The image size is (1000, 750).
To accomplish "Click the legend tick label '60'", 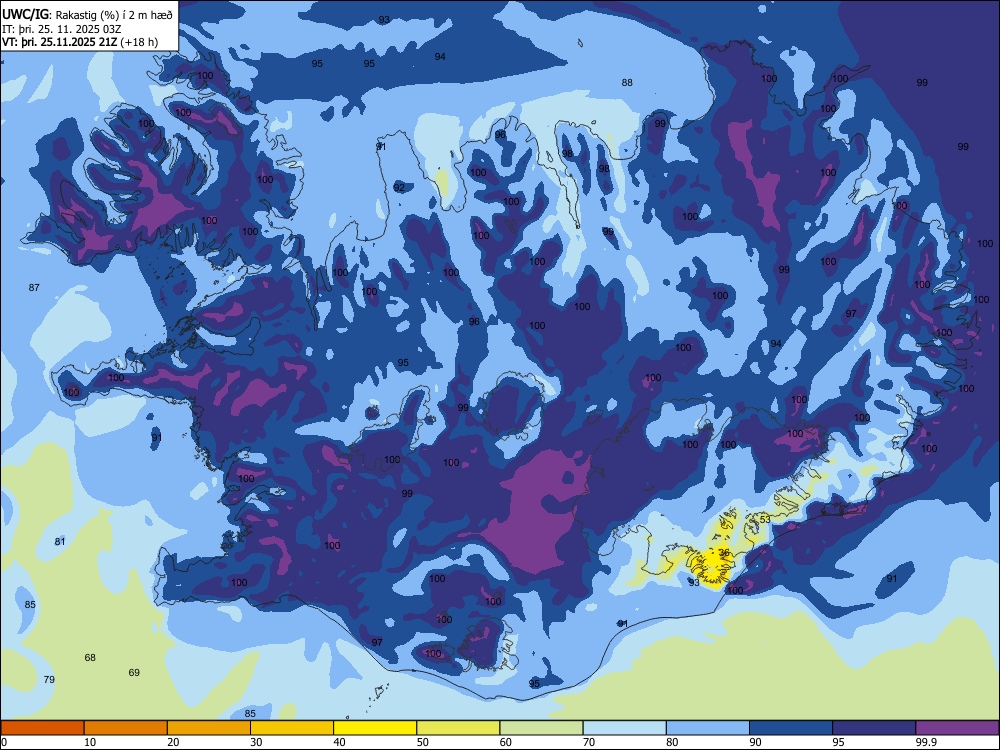I will 506,742.
